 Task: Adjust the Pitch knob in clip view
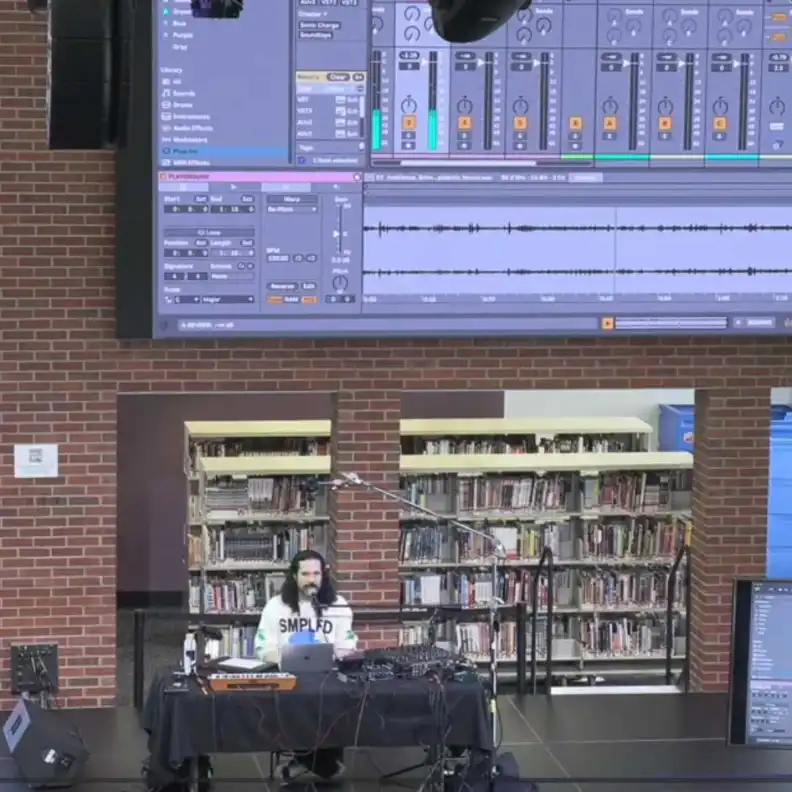click(x=340, y=283)
